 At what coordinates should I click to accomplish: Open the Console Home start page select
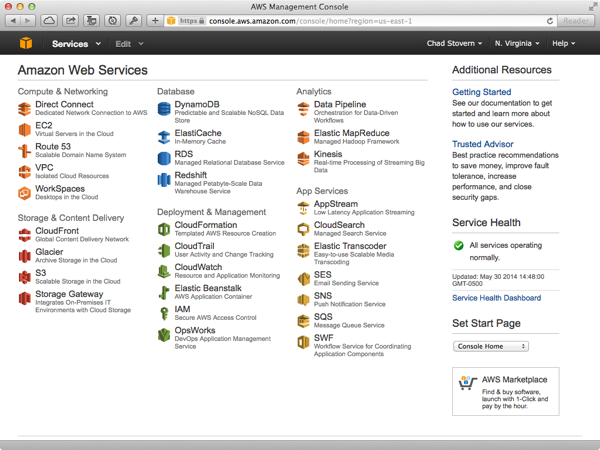[491, 346]
